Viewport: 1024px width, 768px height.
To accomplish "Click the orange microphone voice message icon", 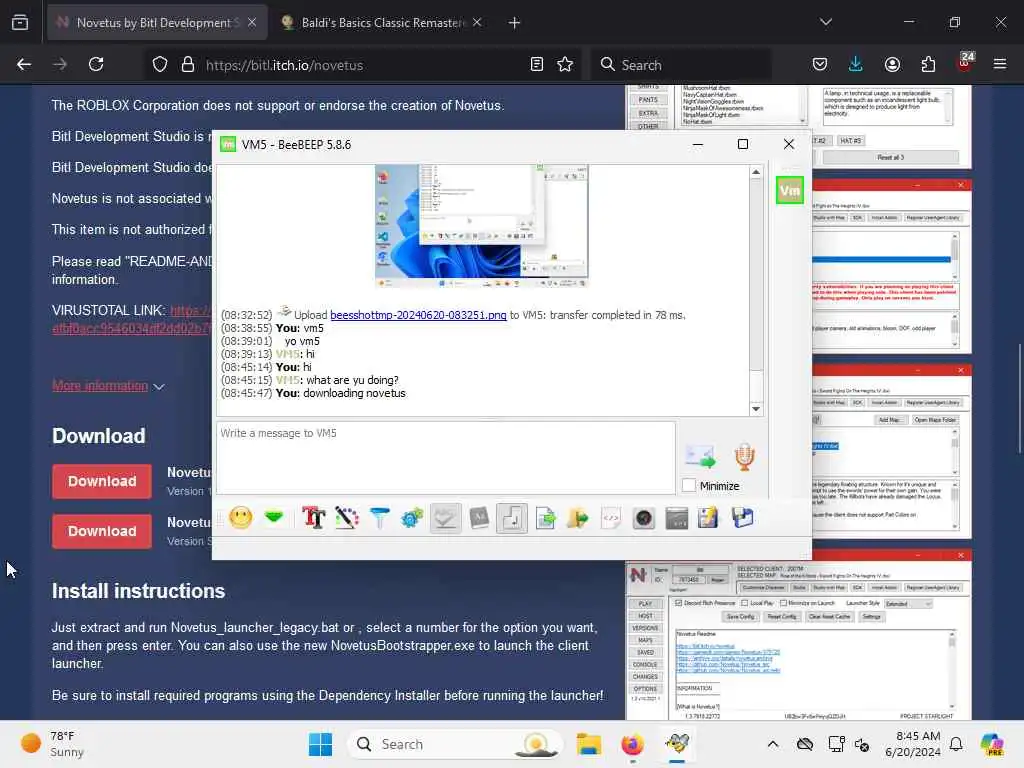I will (744, 456).
